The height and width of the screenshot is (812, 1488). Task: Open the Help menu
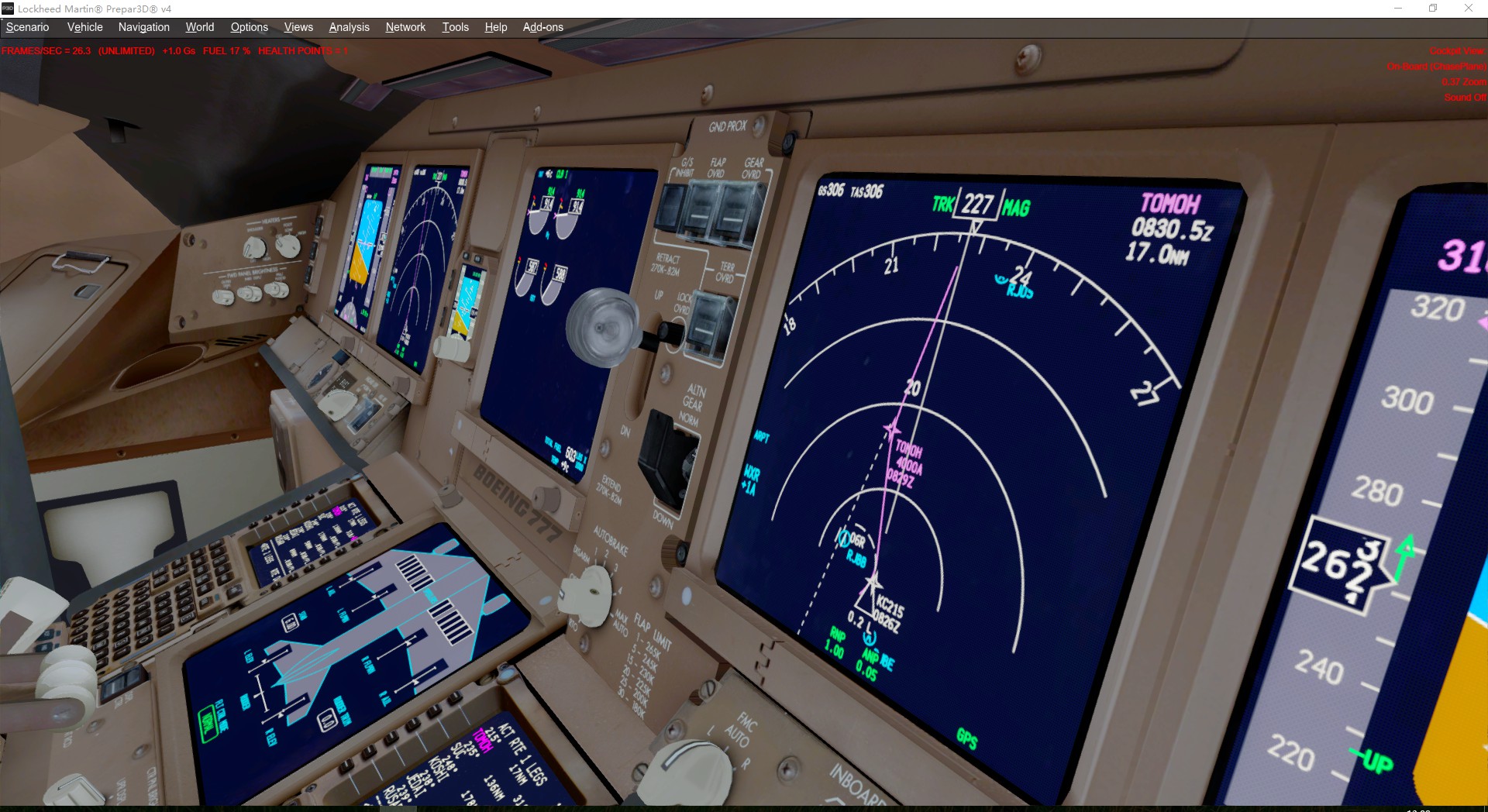click(495, 27)
